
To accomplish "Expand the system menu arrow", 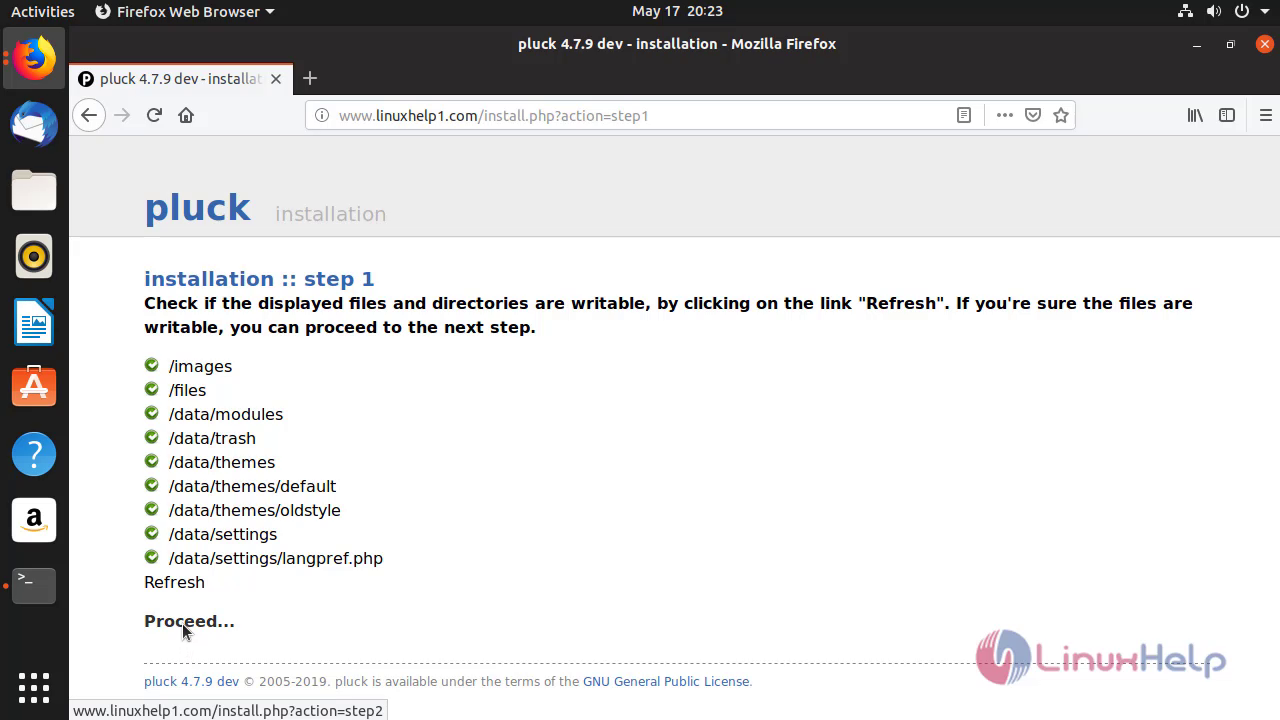I will 1263,12.
